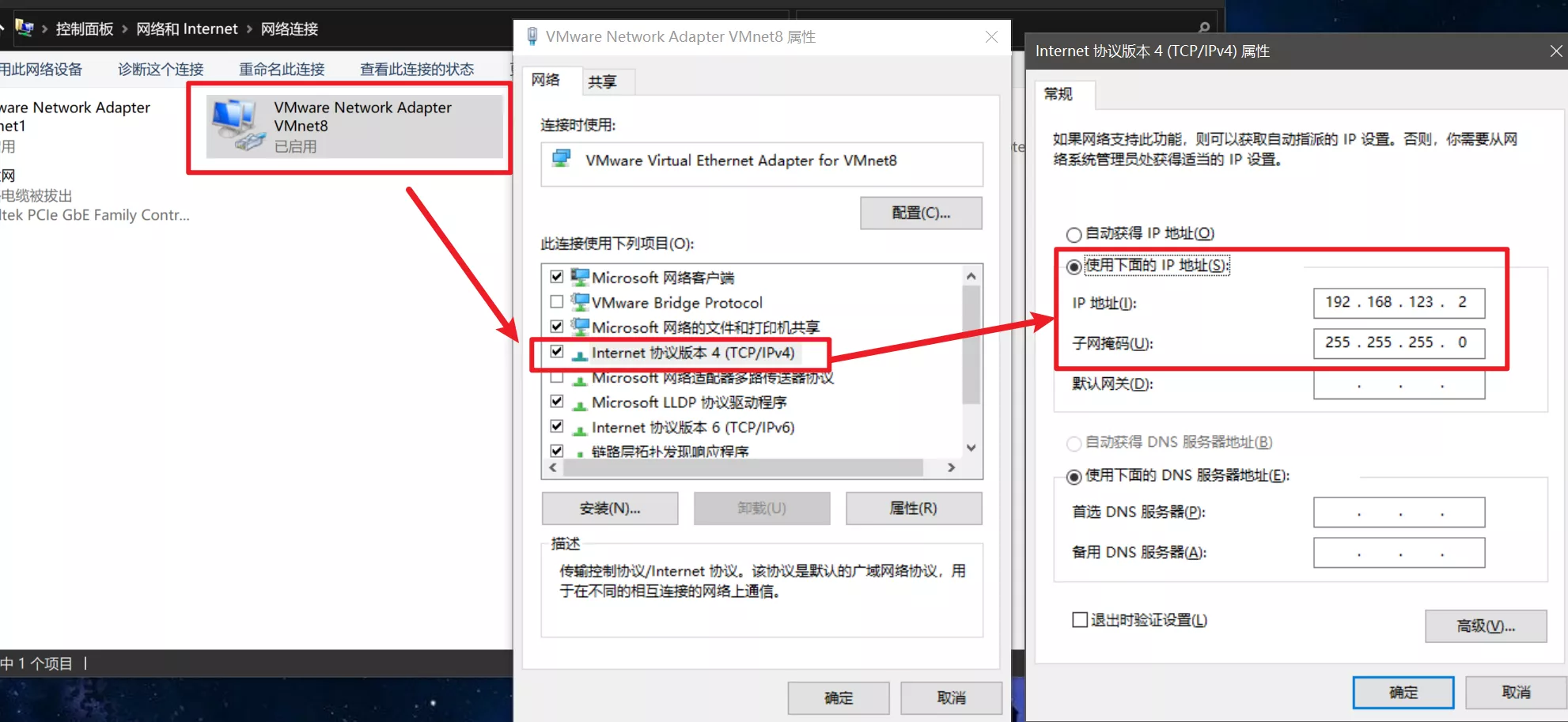Click the Microsoft LLDP 协议驱动程序 icon

pyautogui.click(x=580, y=403)
